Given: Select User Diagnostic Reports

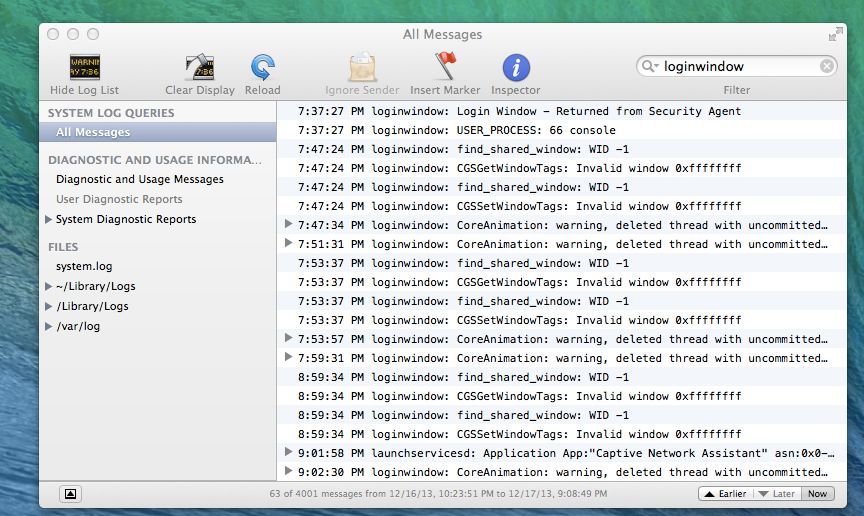Looking at the screenshot, I should coord(119,199).
